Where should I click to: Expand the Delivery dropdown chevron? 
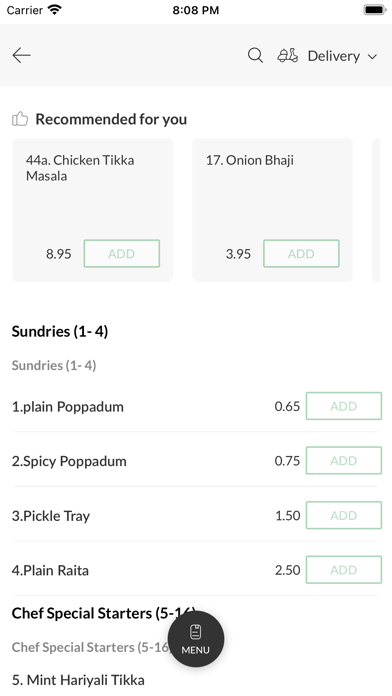[372, 56]
